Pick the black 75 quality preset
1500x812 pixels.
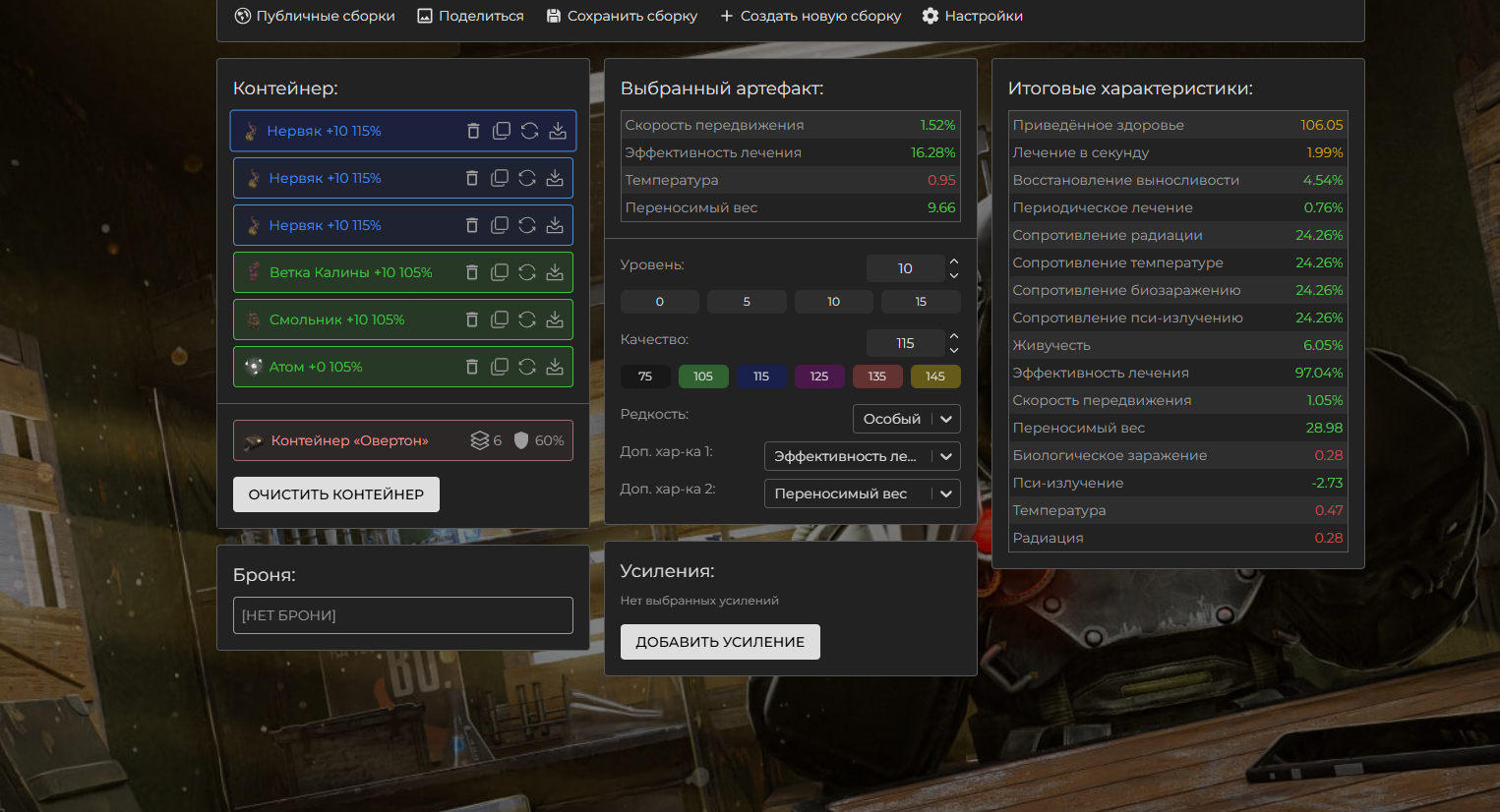coord(645,377)
